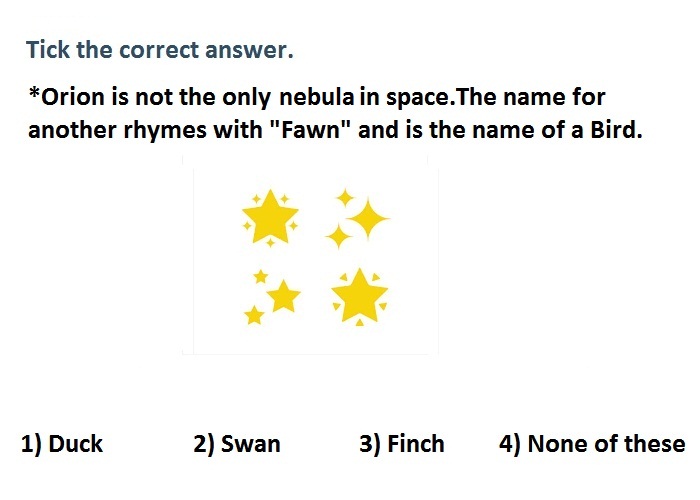This screenshot has height=500, width=700.
Task: Click the small four-point sparkle above the large sparkle
Action: click(x=345, y=198)
